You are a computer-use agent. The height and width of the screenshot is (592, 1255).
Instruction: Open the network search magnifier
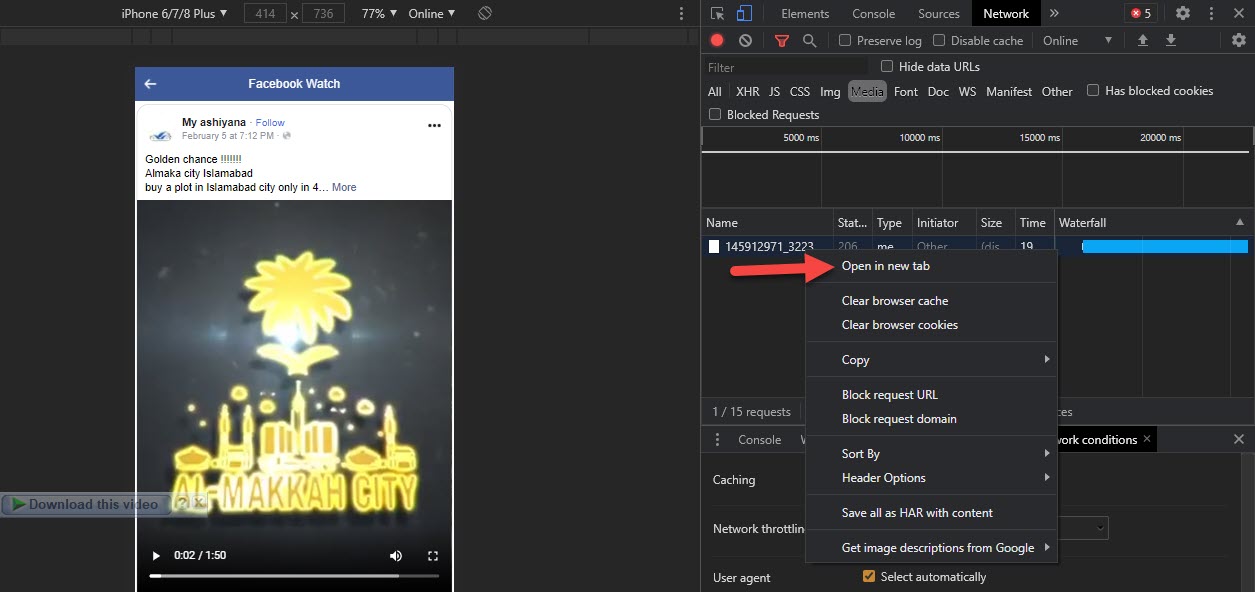(810, 41)
